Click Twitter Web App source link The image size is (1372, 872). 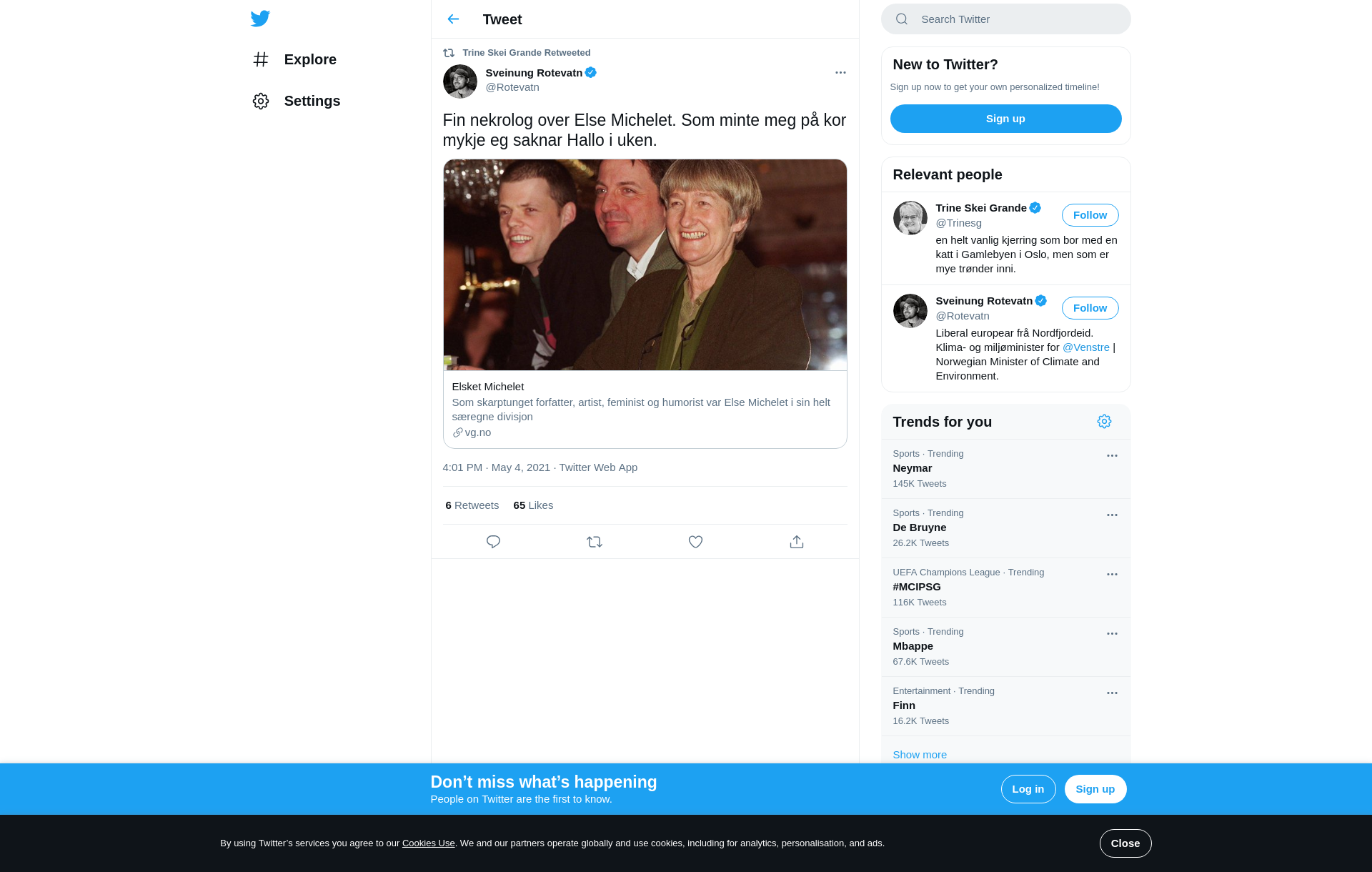(x=598, y=467)
